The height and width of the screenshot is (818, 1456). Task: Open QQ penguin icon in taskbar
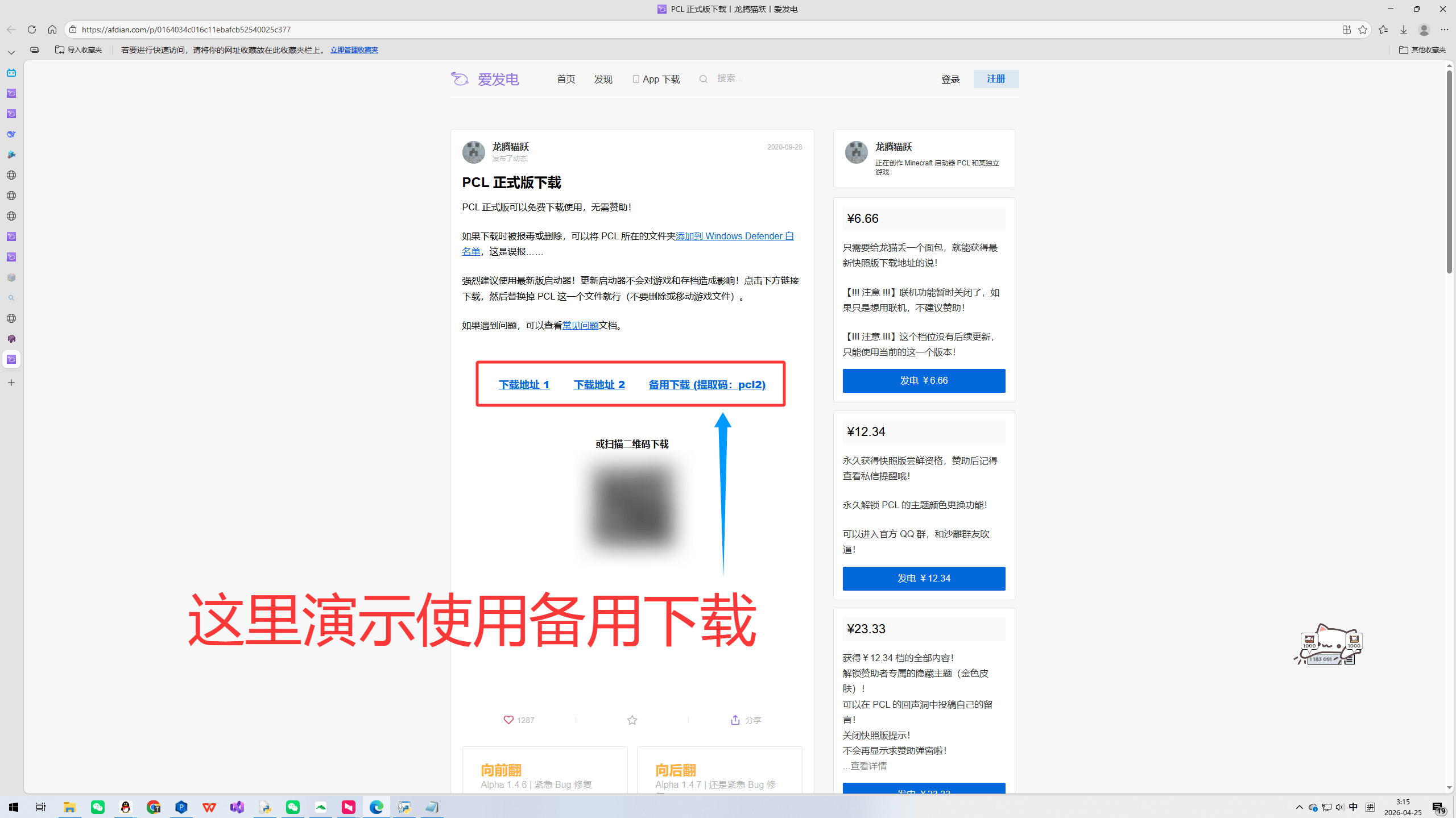tap(126, 807)
